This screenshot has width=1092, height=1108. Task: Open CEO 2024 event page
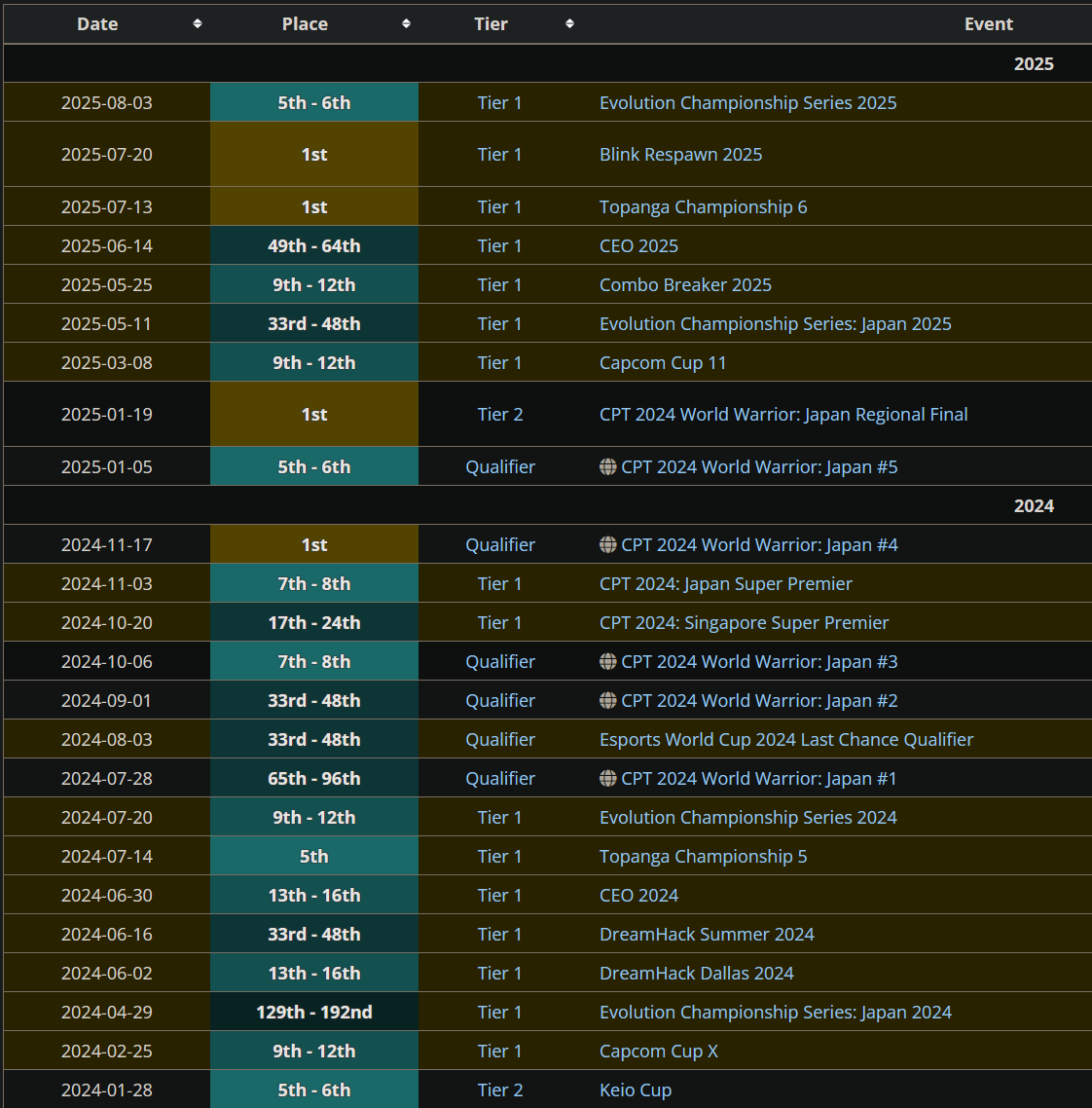click(x=638, y=896)
